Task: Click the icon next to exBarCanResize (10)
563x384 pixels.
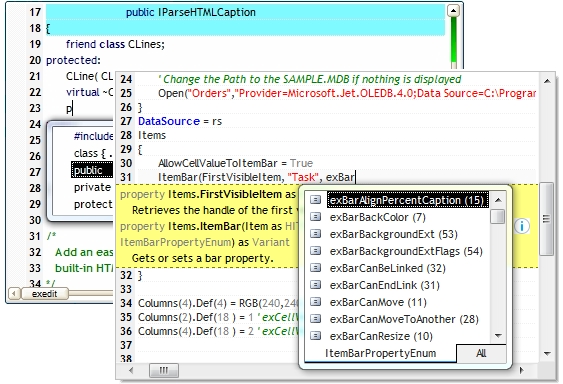Action: pos(315,336)
